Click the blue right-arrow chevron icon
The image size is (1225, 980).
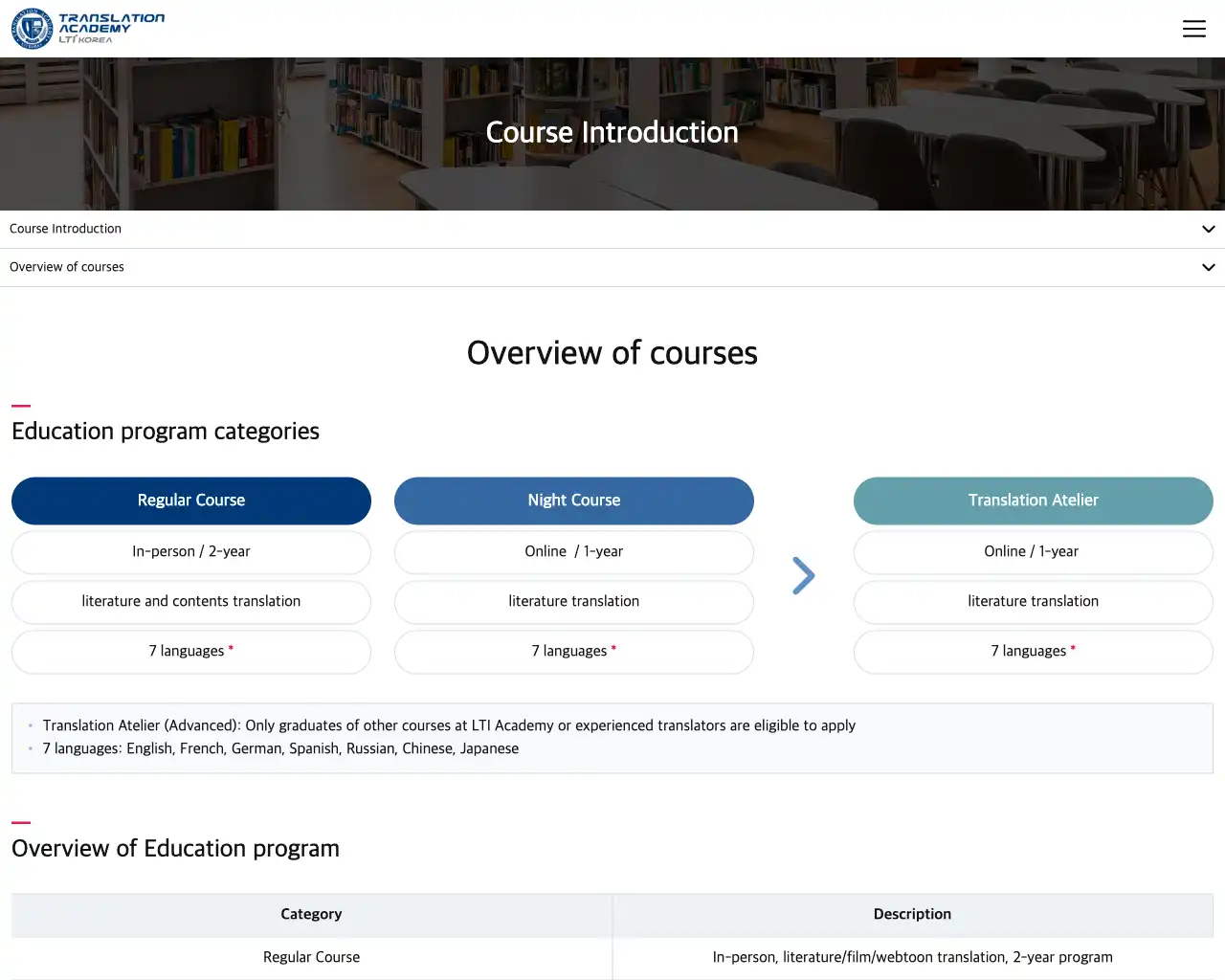tap(803, 576)
